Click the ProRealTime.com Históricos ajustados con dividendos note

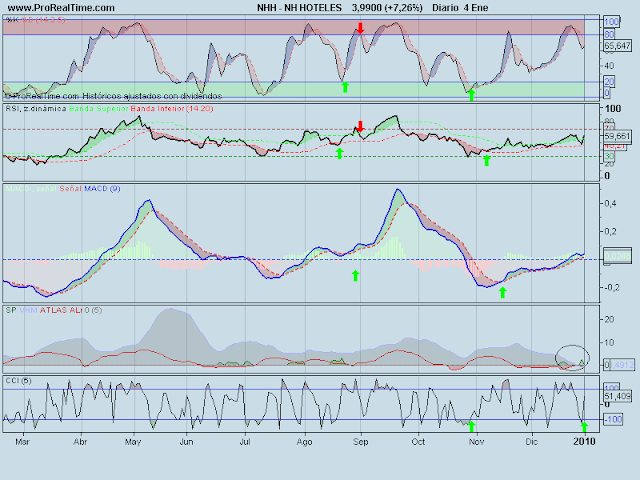[x=113, y=96]
